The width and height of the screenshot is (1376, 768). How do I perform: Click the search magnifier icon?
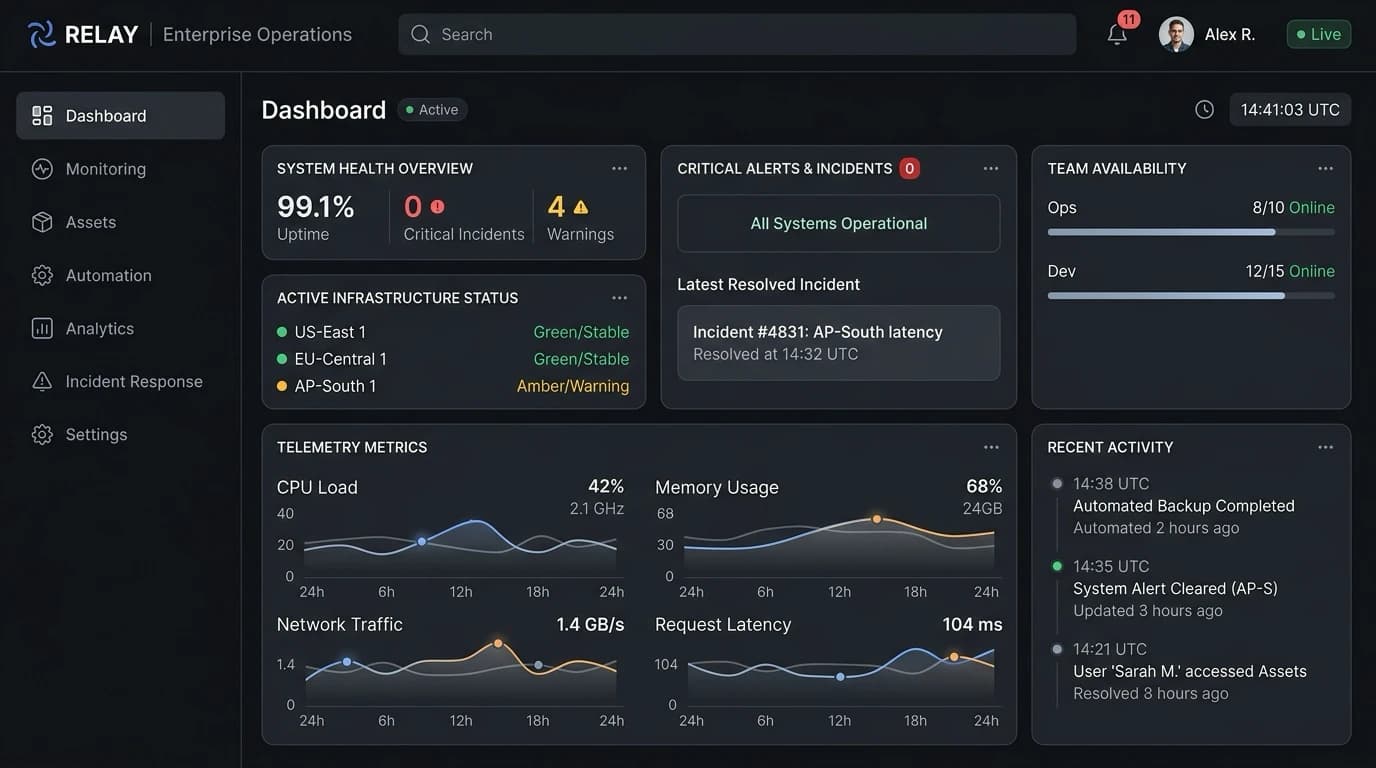(x=421, y=34)
